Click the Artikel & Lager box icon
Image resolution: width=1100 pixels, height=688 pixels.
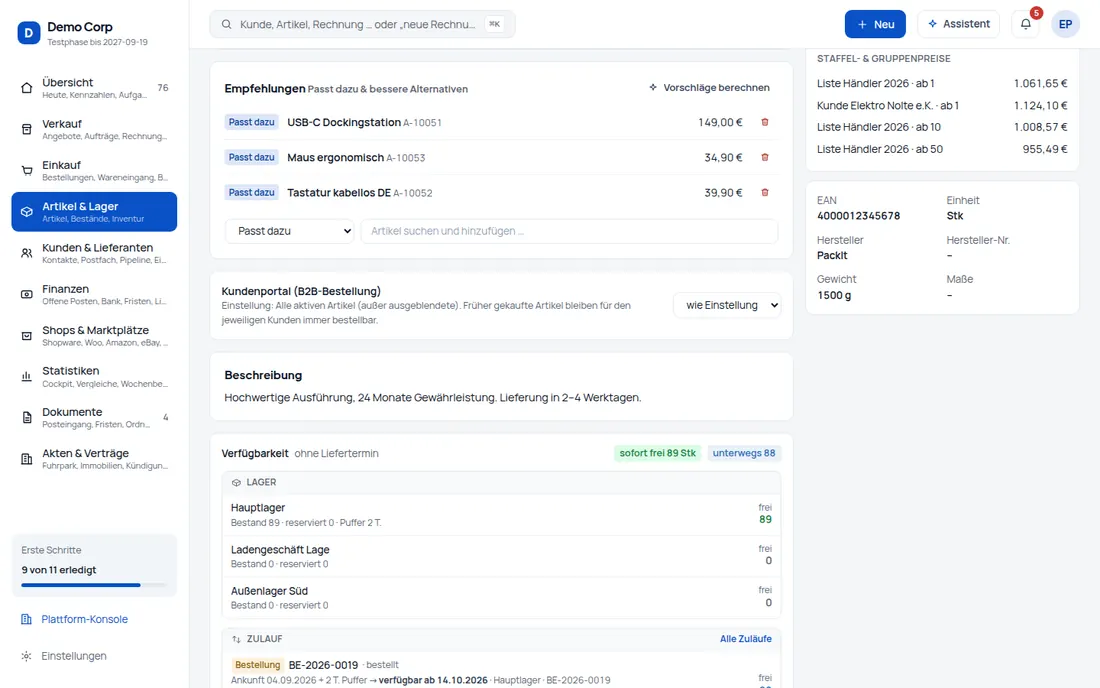coord(27,212)
